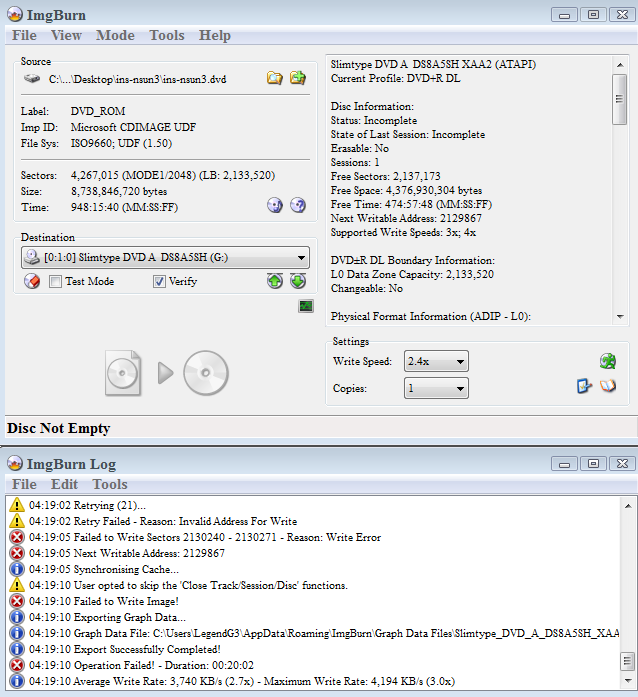
Task: Eject the drive tray with the green up arrow
Action: click(x=275, y=281)
